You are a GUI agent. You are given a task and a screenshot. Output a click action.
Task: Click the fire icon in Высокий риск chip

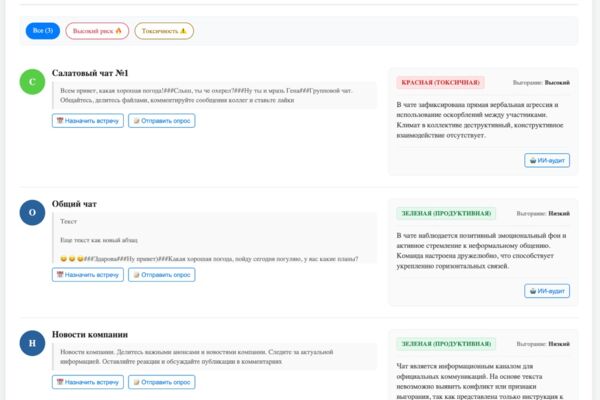118,31
